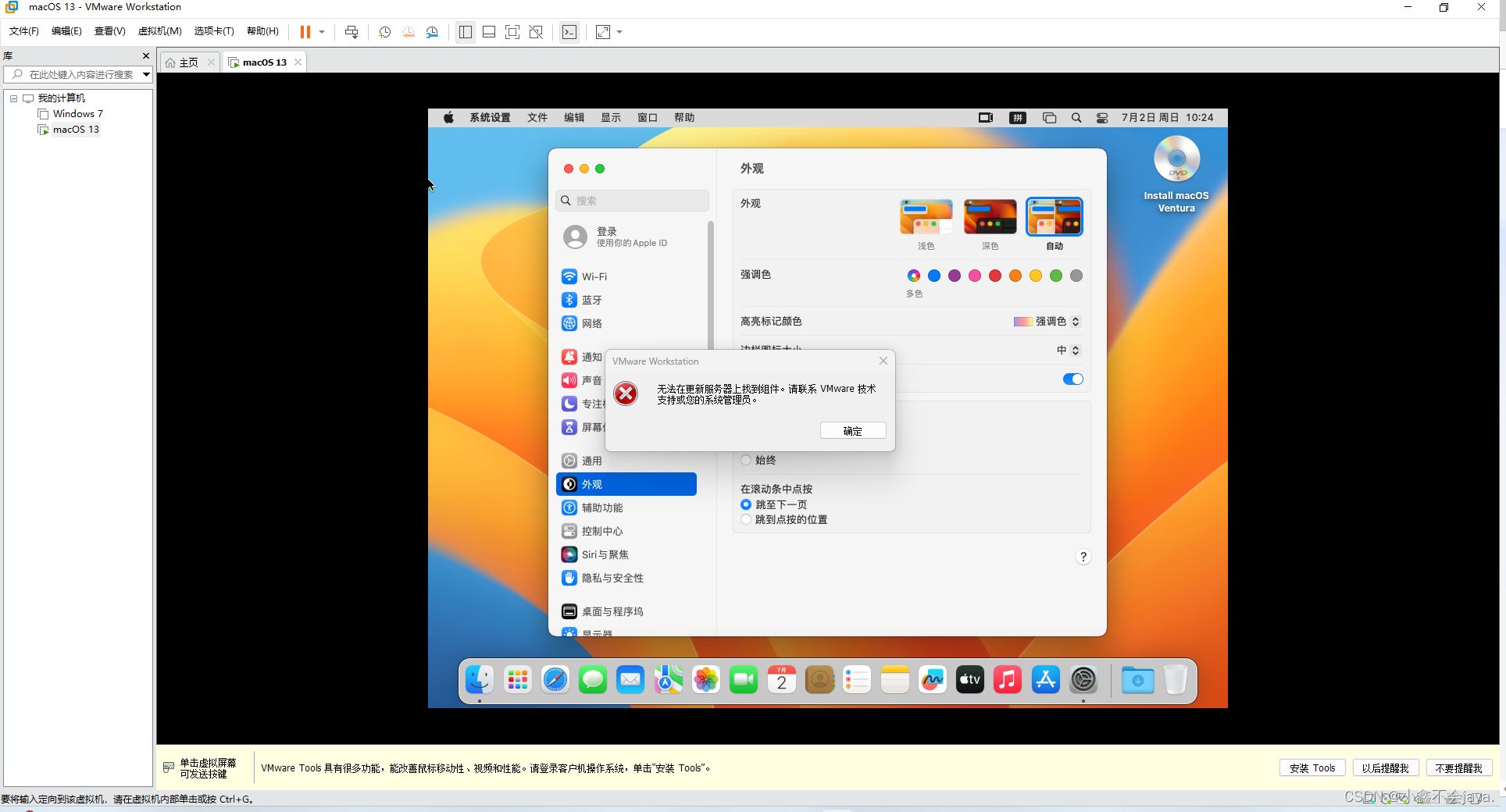
Task: Select the 始终 radio option
Action: (746, 460)
